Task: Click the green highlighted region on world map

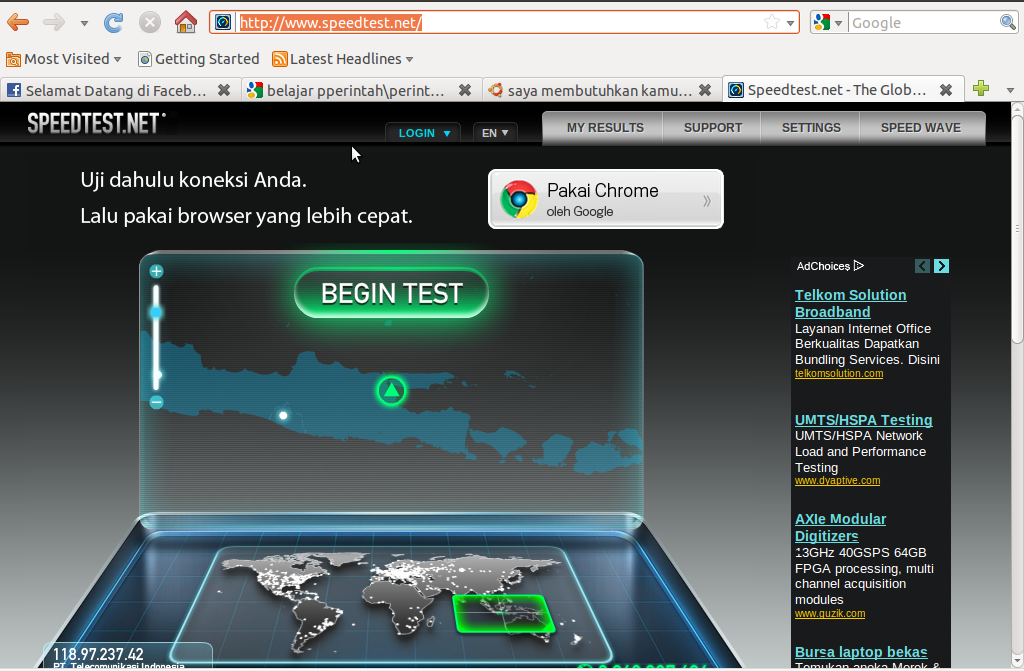Action: (x=504, y=614)
